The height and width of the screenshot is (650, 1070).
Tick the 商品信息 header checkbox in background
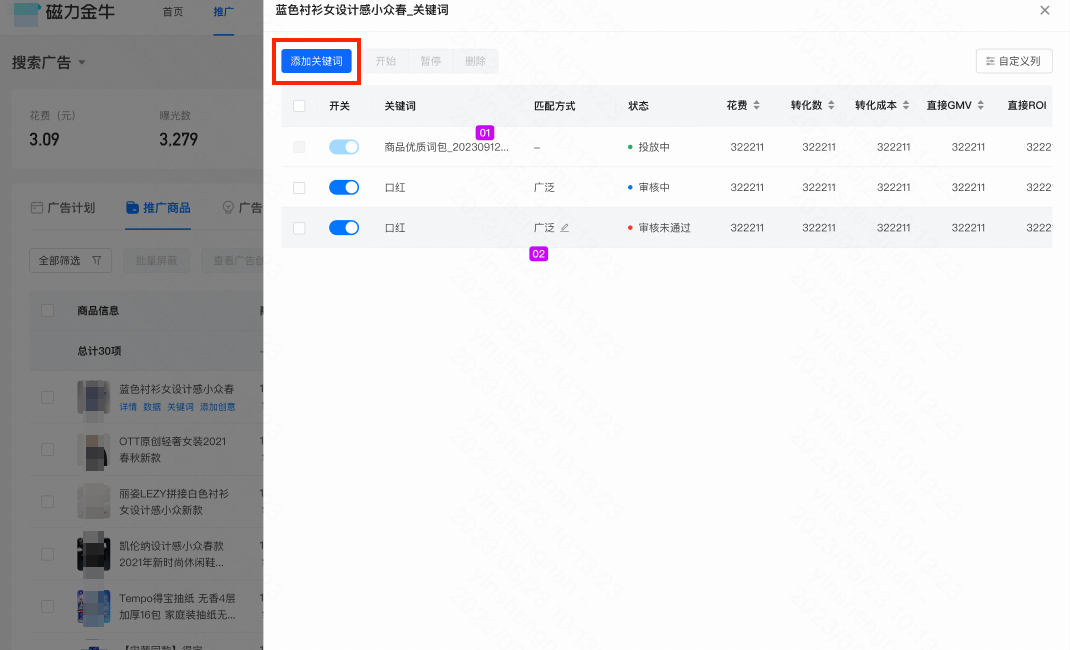[47, 310]
